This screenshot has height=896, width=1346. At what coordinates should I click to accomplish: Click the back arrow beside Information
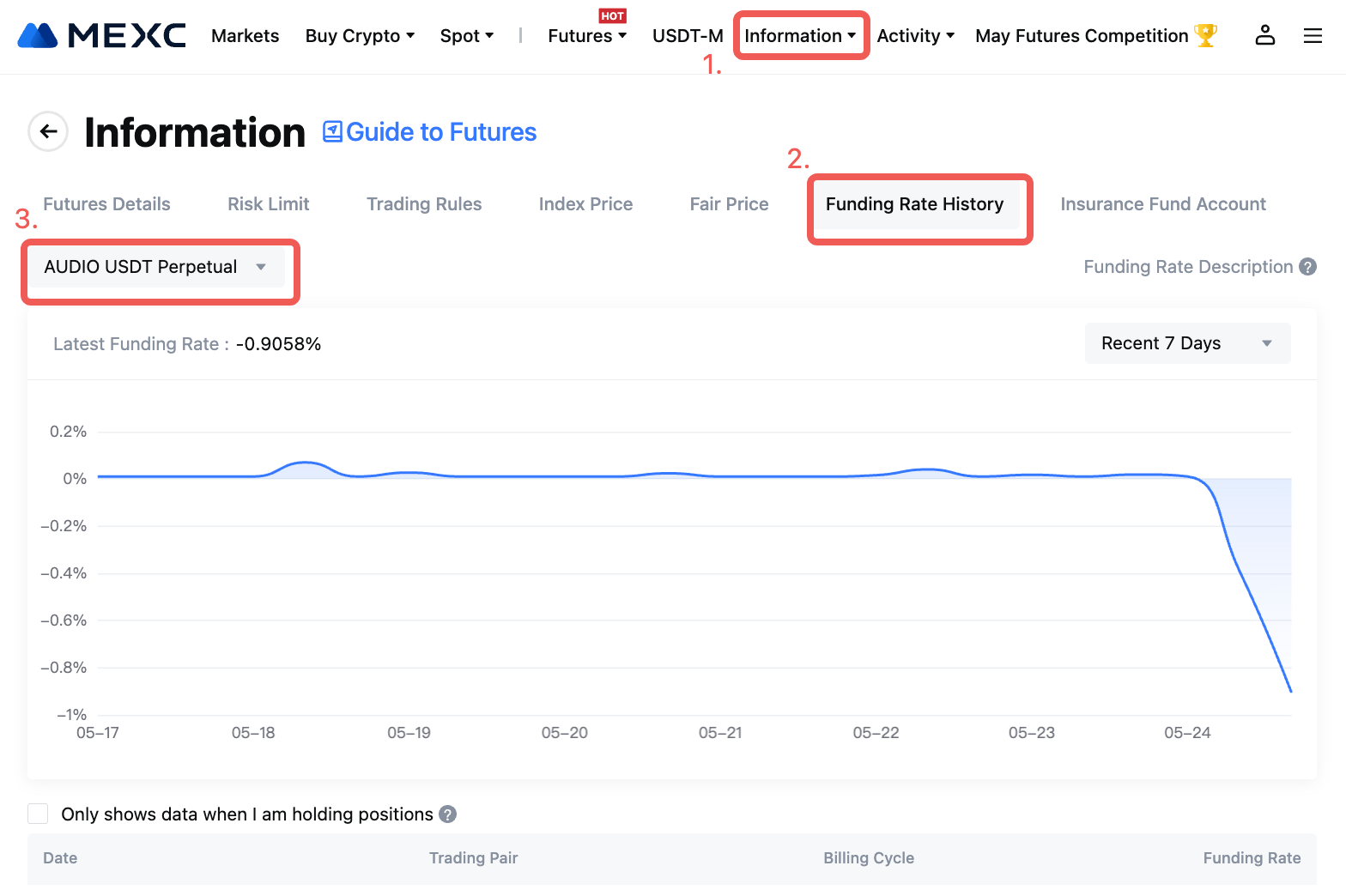pyautogui.click(x=48, y=131)
